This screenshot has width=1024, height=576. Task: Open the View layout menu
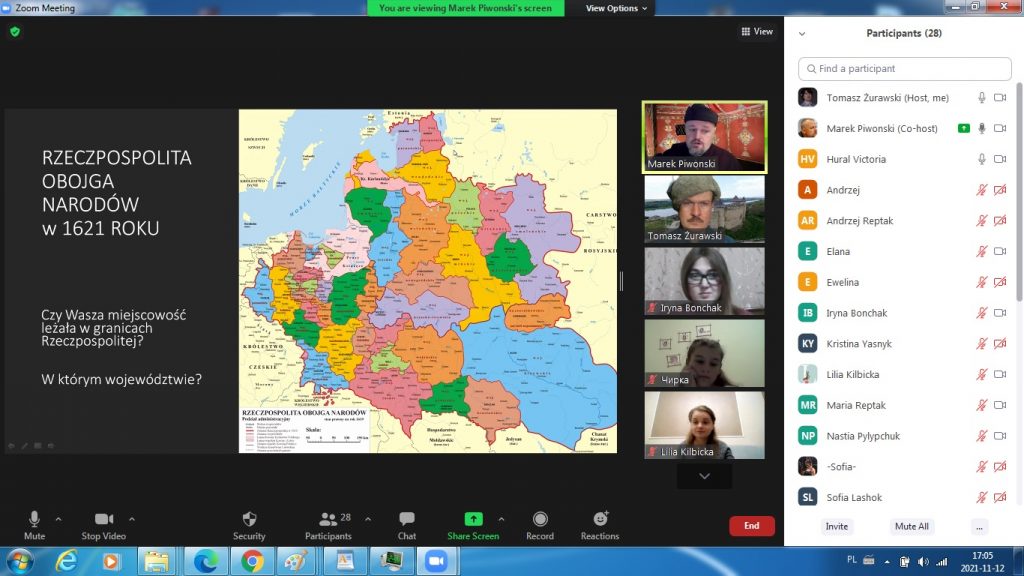point(757,32)
